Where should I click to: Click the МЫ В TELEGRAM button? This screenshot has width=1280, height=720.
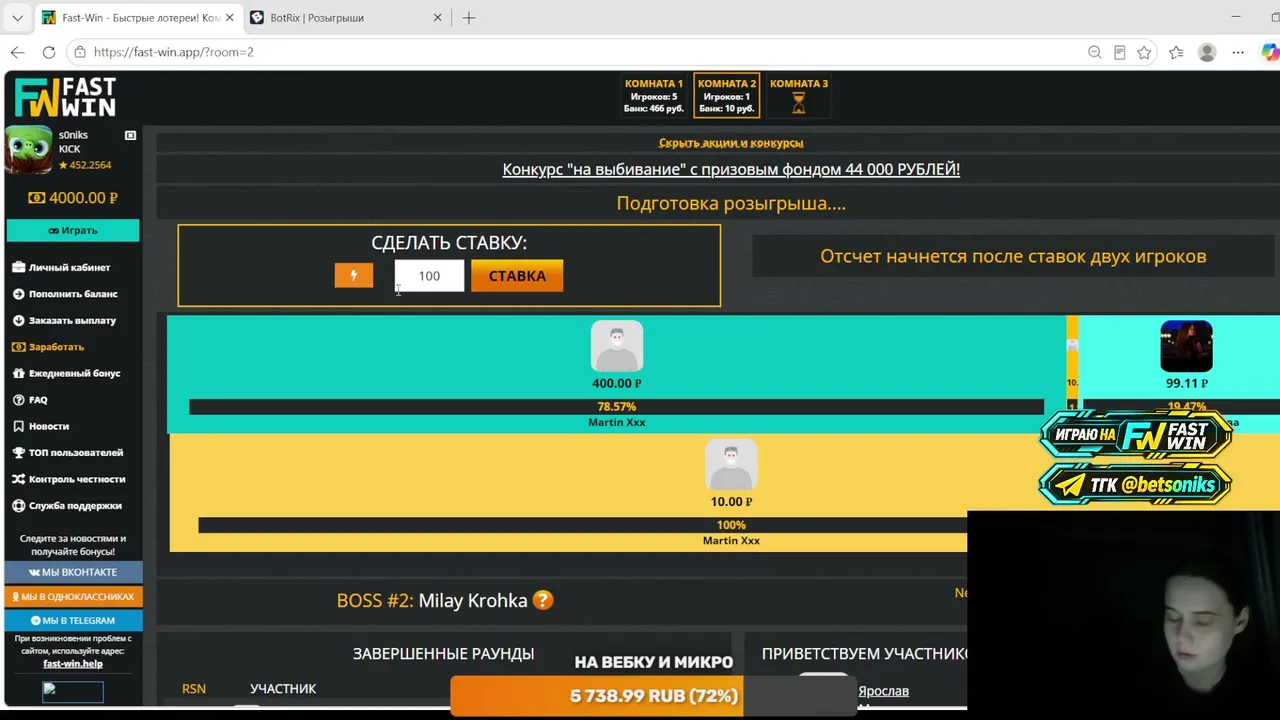[73, 620]
